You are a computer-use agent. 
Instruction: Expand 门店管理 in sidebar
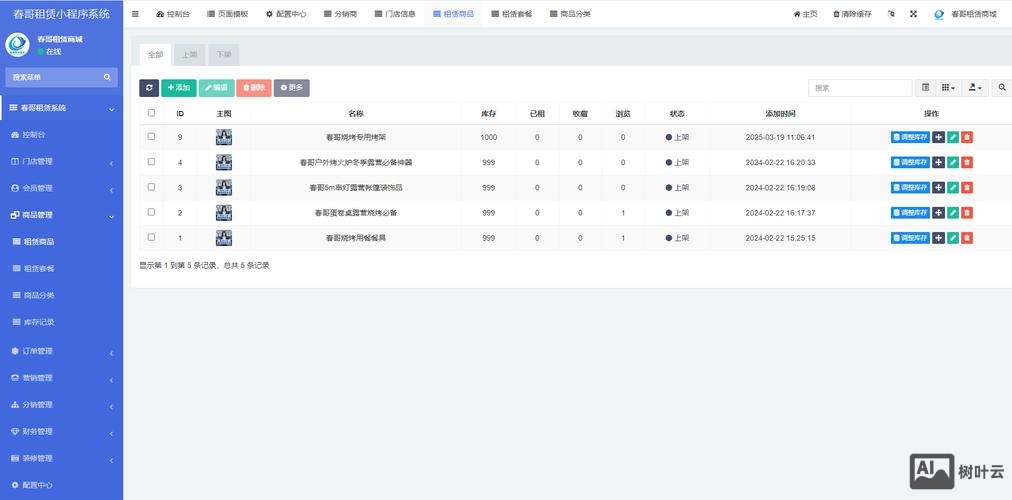(x=61, y=161)
